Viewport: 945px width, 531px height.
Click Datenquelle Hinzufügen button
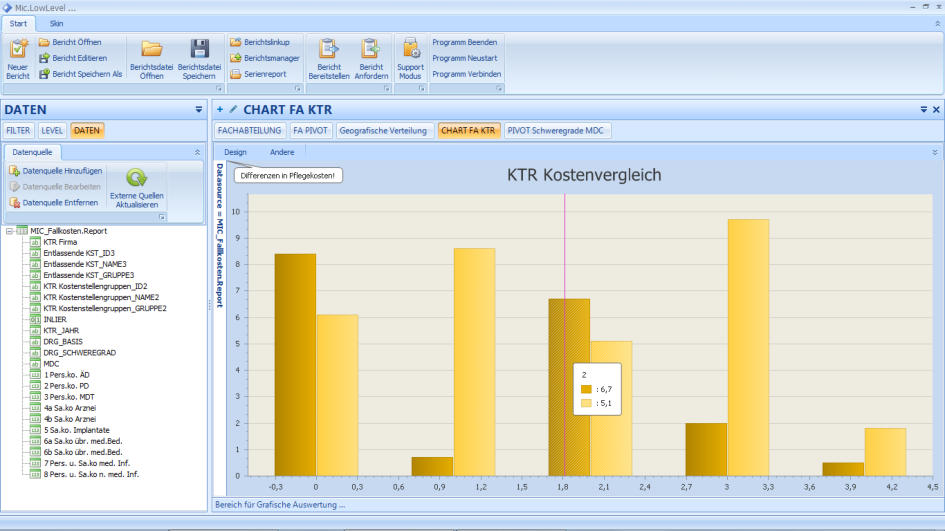[56, 171]
